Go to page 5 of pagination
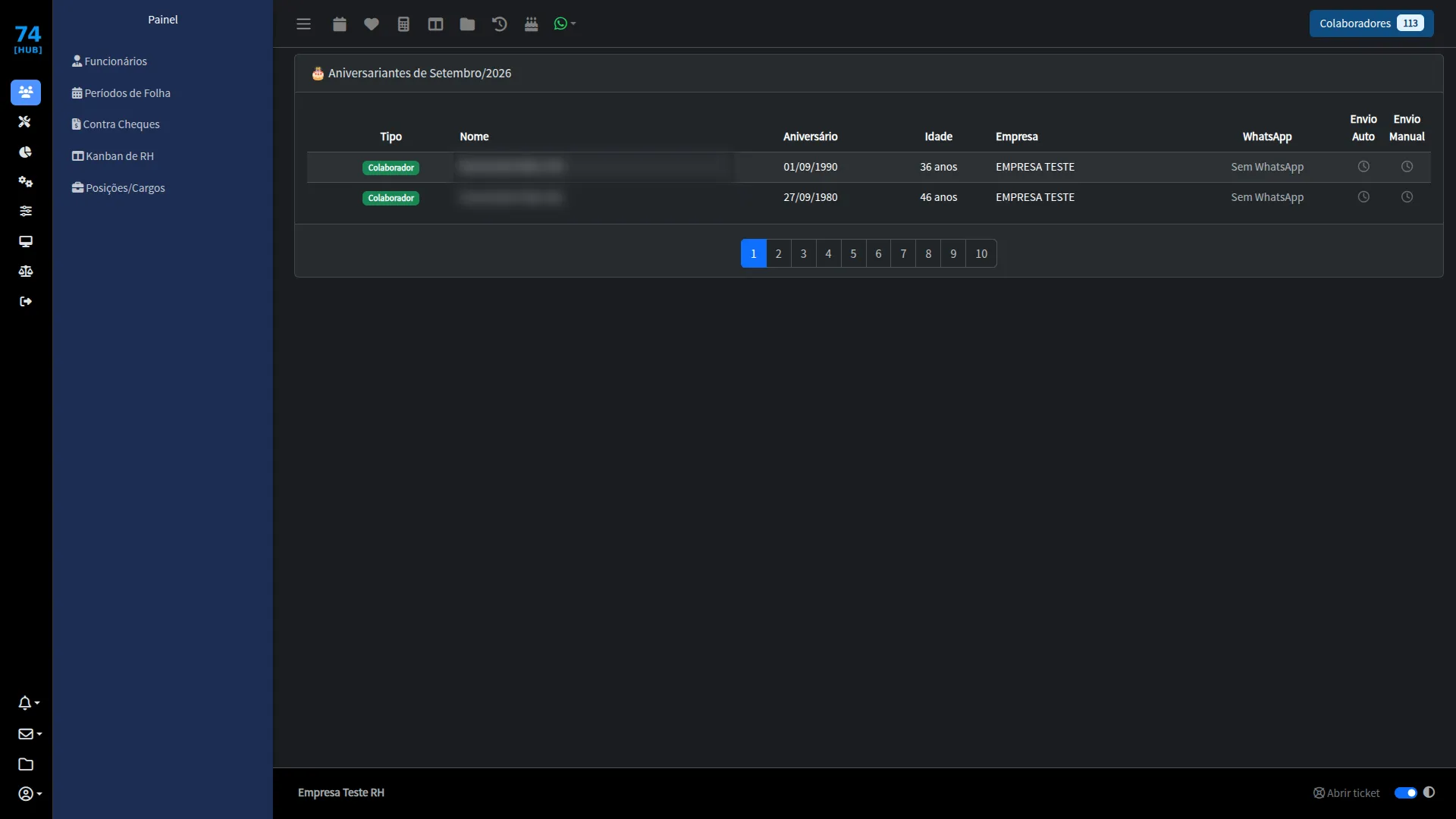Image resolution: width=1456 pixels, height=819 pixels. point(853,254)
